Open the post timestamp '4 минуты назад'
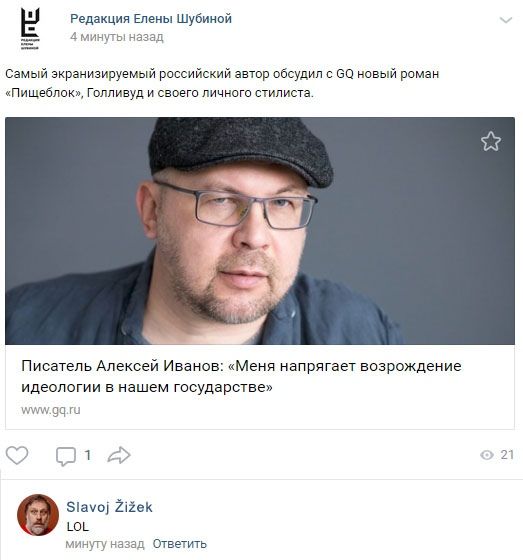 (117, 37)
